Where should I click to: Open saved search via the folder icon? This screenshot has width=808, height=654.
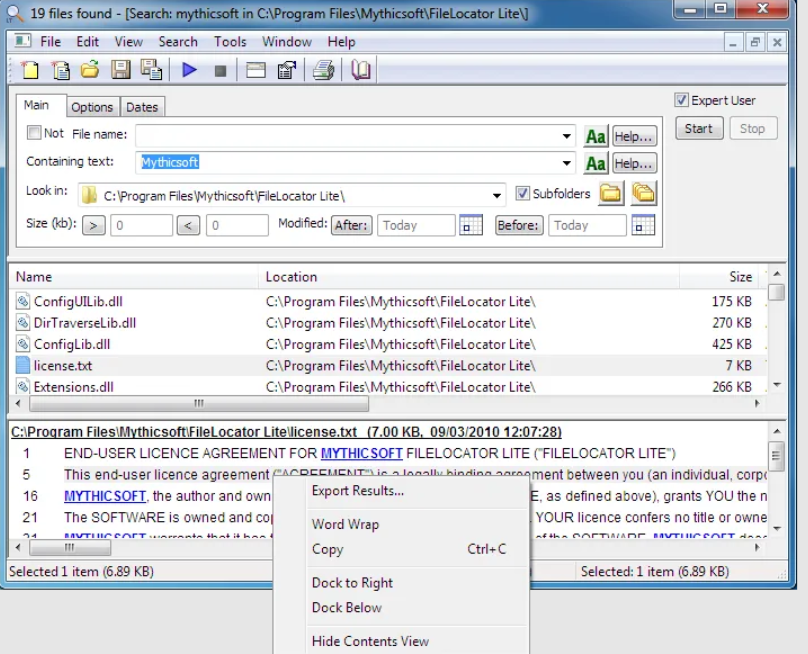pos(90,70)
